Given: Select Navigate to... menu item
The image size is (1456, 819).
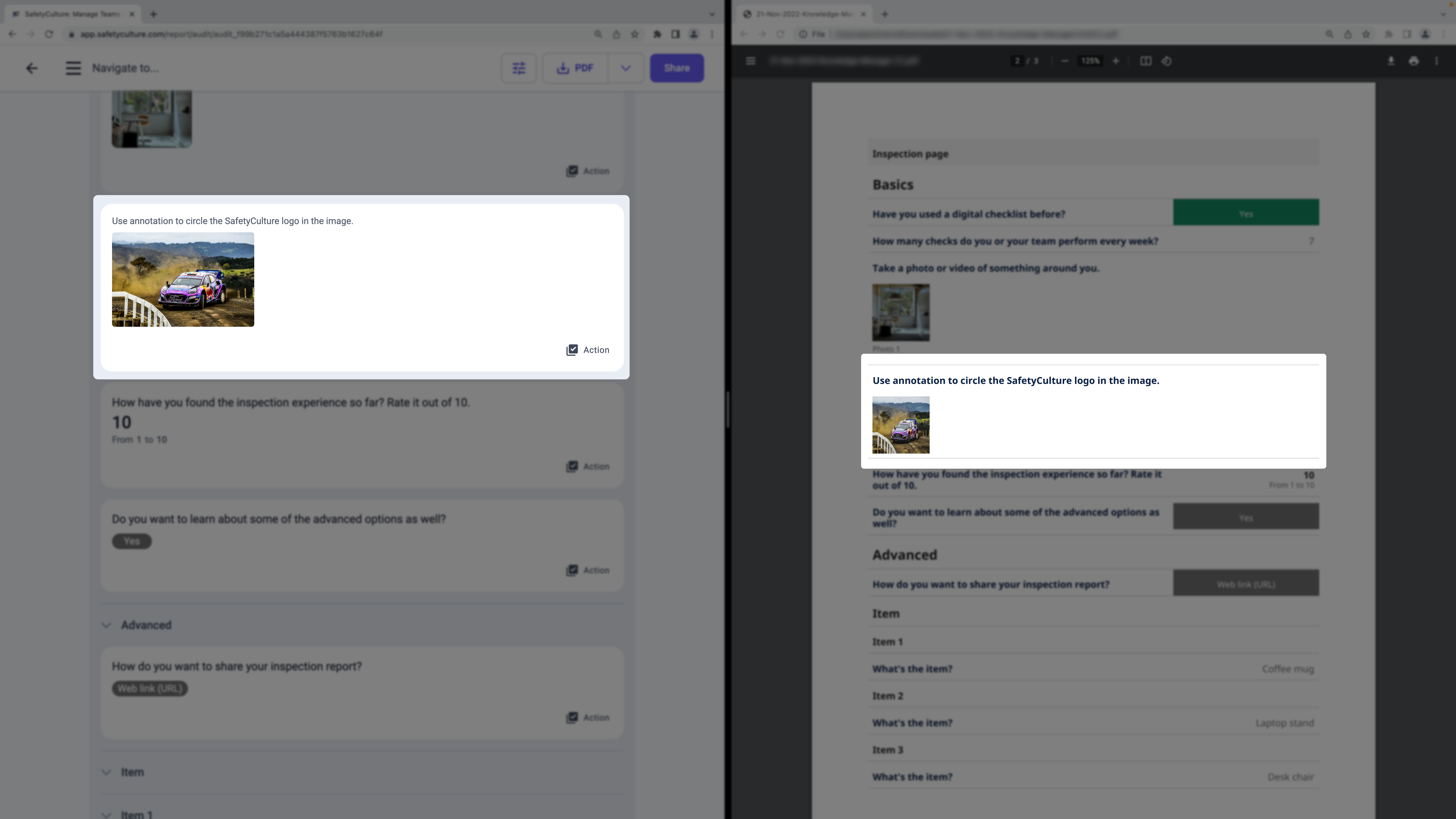Looking at the screenshot, I should point(125,68).
